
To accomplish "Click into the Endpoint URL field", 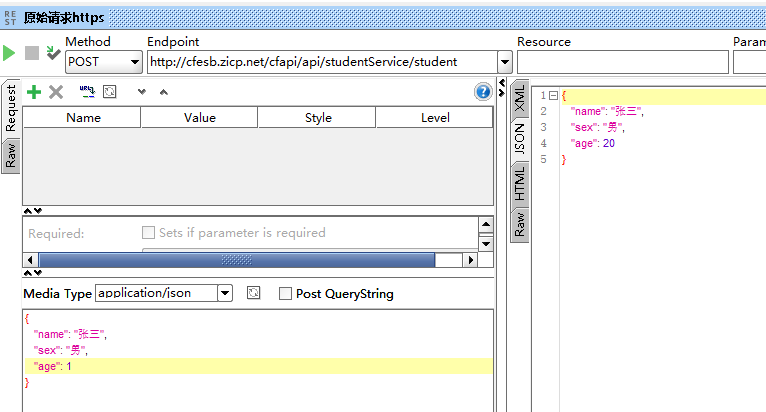I will point(322,62).
